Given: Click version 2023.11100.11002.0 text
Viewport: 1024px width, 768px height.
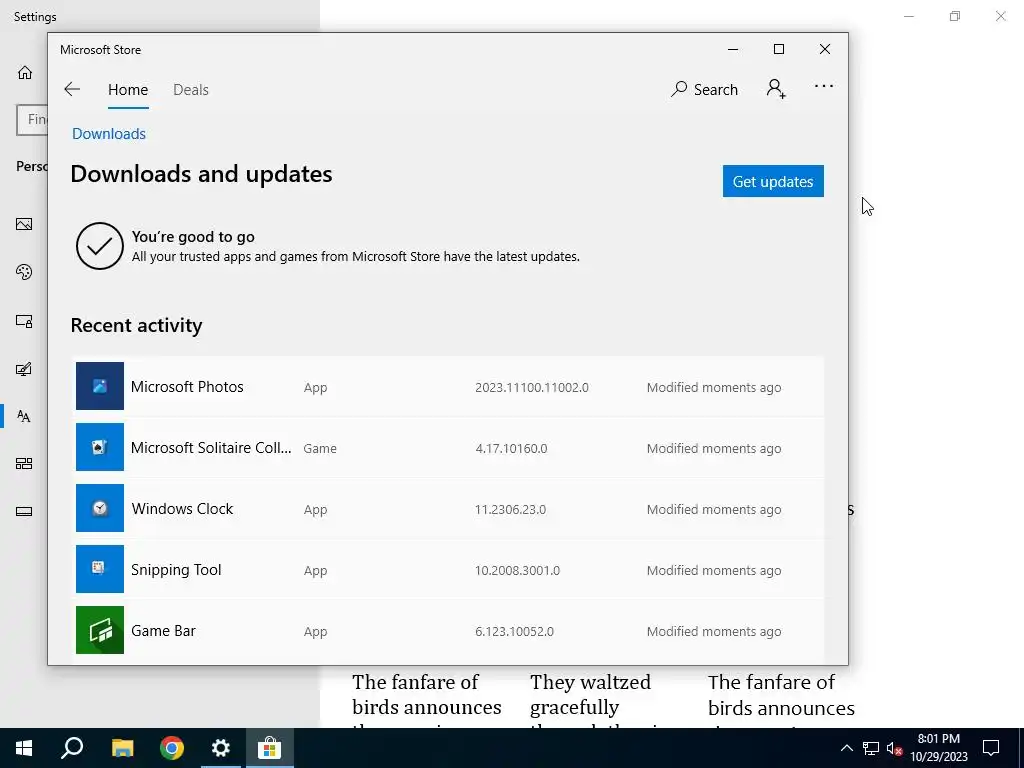Looking at the screenshot, I should (x=532, y=387).
